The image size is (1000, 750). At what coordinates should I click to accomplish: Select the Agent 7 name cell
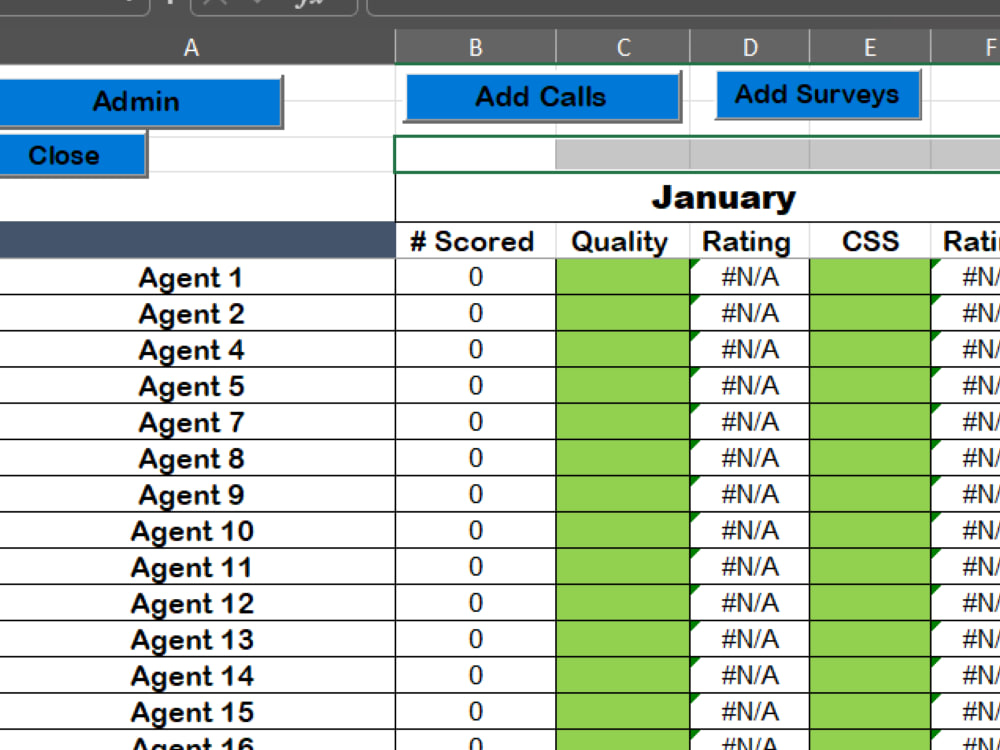click(197, 422)
